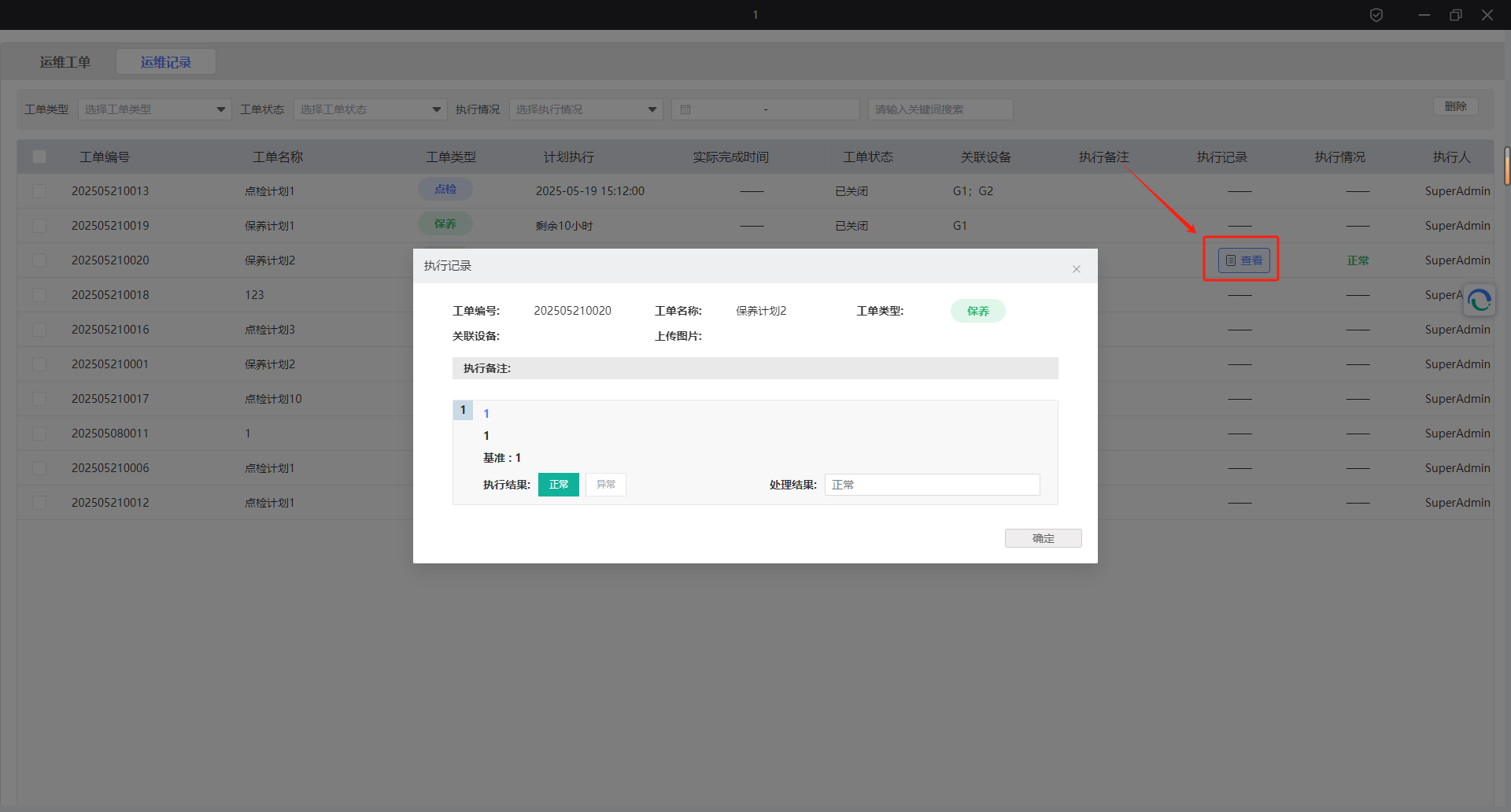Open the 工单类型 dropdown
This screenshot has width=1511, height=812.
pos(154,109)
